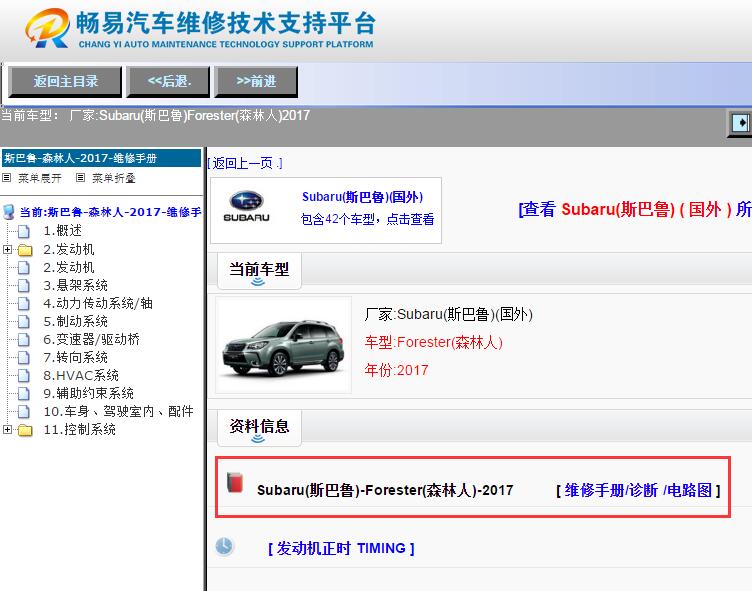Click the text 车型:Forester(森林人)
Viewport: 752px width, 591px height.
click(433, 342)
